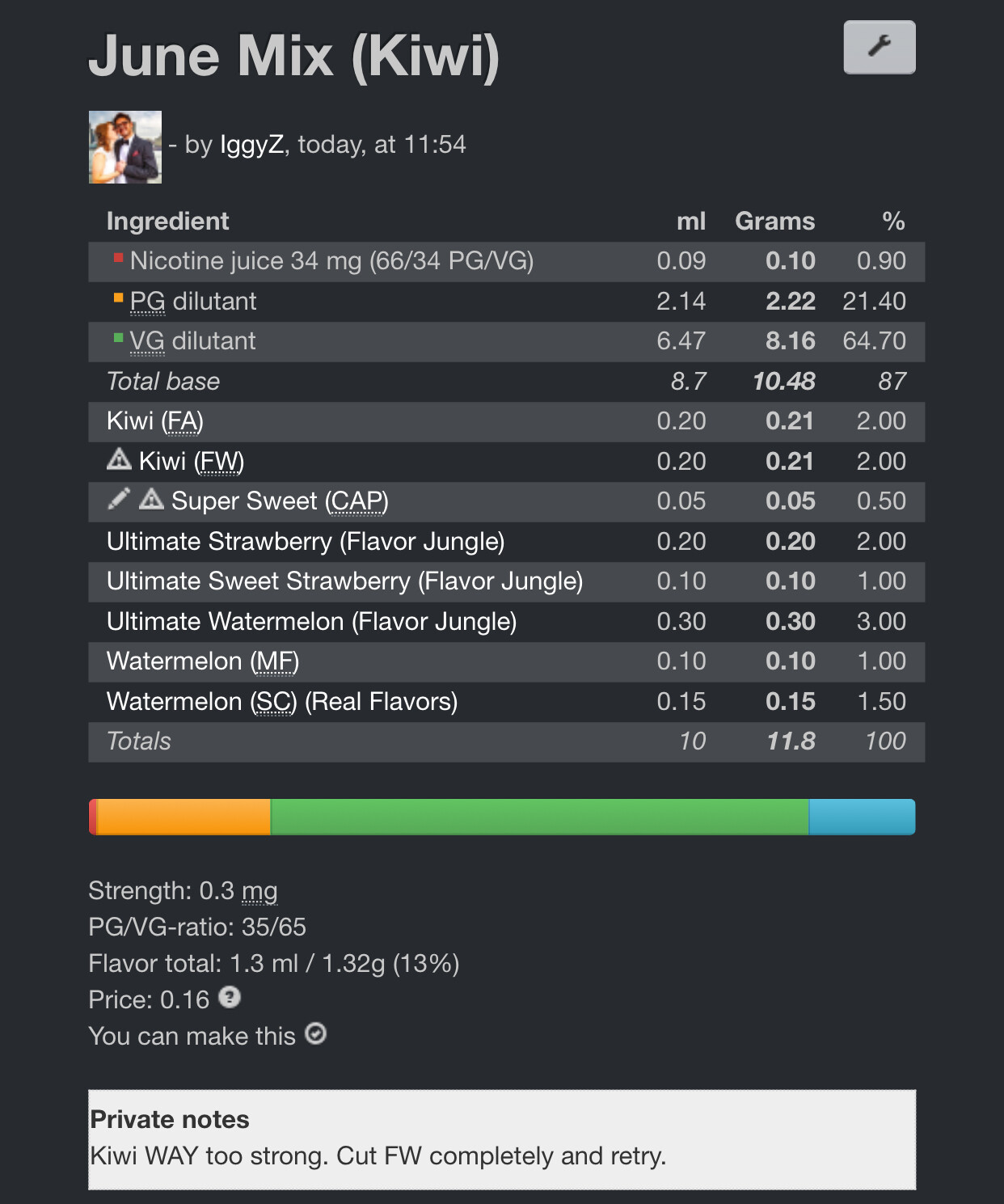
Task: Click the red nicotine color marker
Action: pos(119,258)
